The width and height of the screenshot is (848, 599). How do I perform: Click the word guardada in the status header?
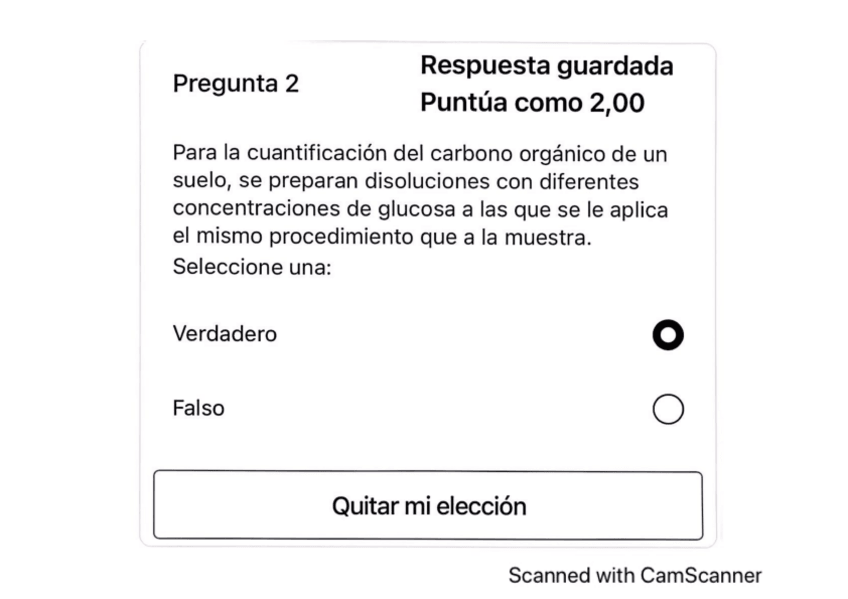tap(614, 66)
